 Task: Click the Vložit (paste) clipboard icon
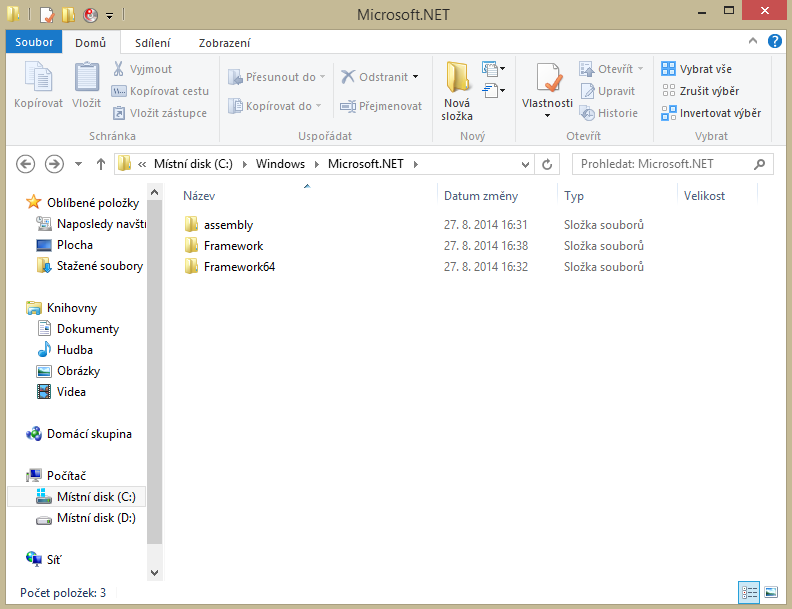click(86, 77)
